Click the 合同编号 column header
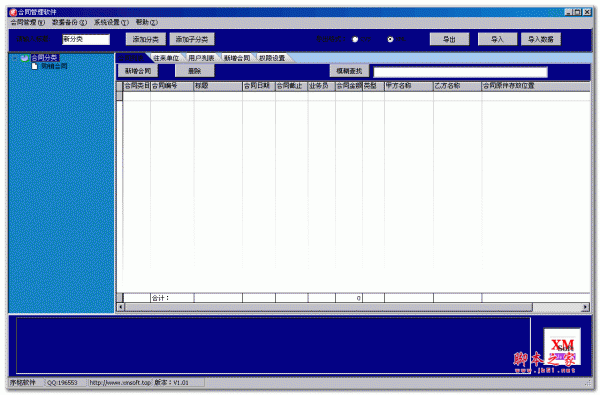 [172, 86]
